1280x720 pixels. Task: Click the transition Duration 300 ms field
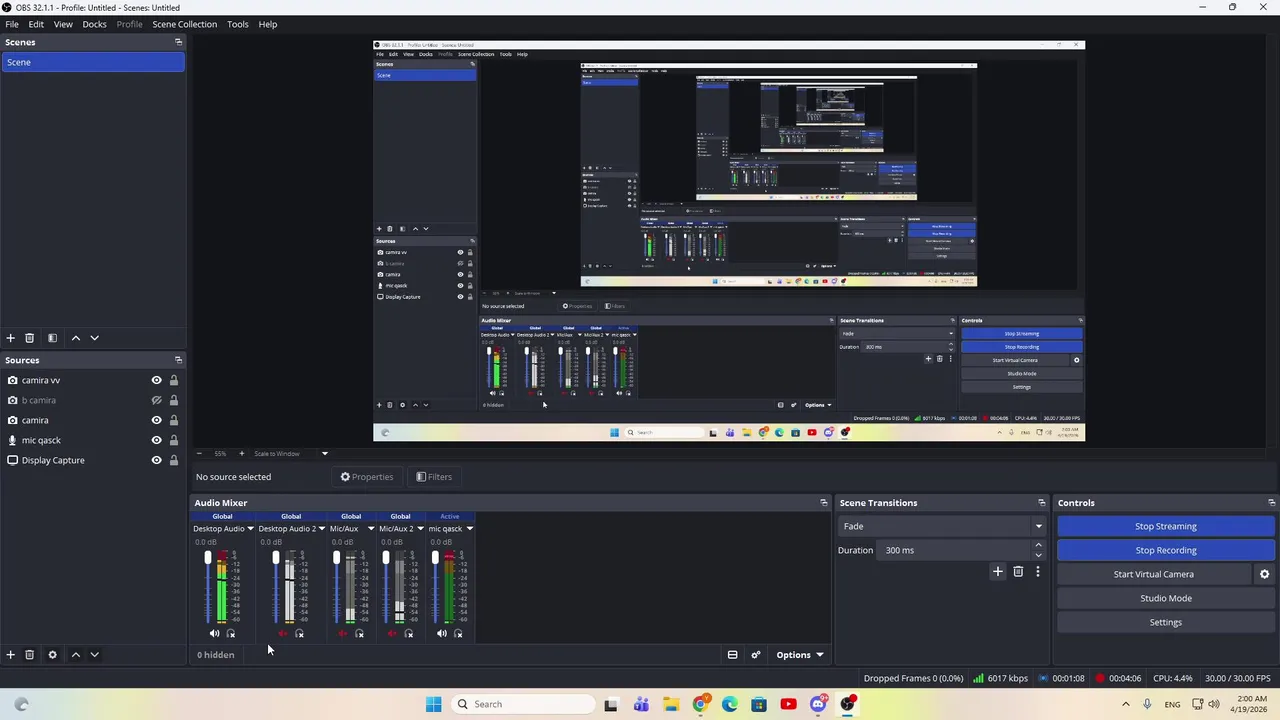tap(955, 550)
